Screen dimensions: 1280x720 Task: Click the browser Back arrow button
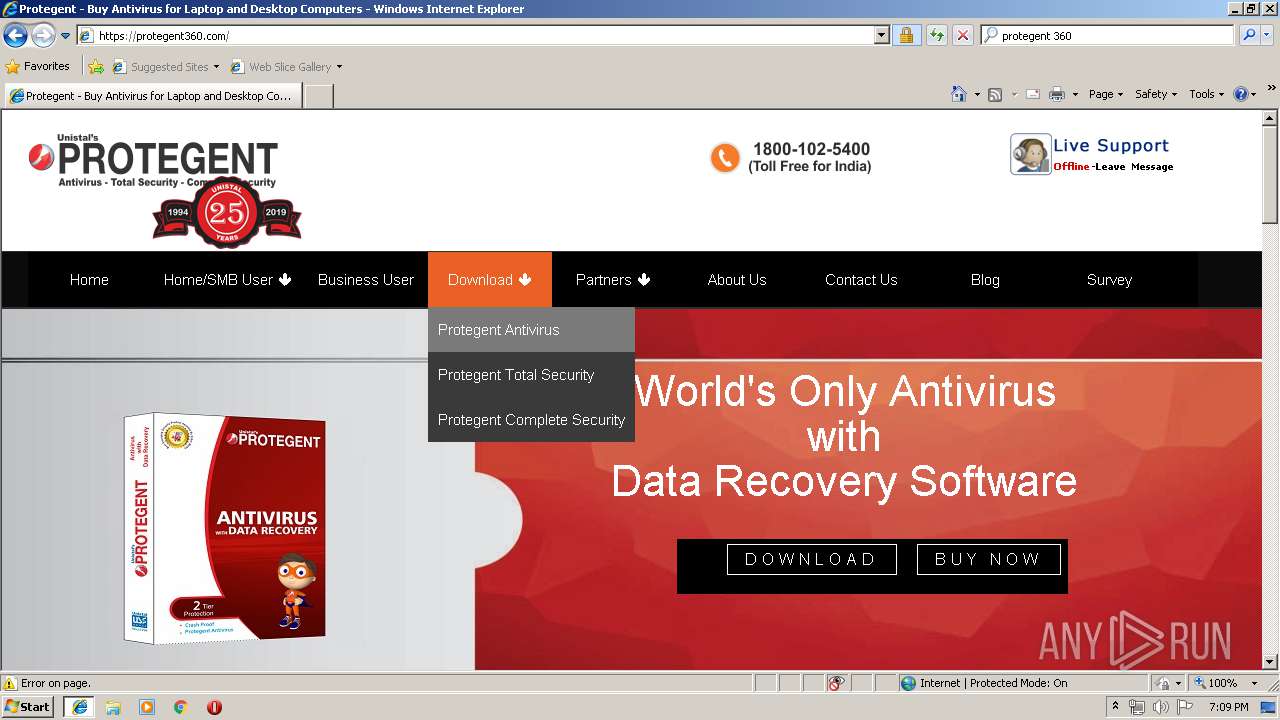(x=15, y=35)
